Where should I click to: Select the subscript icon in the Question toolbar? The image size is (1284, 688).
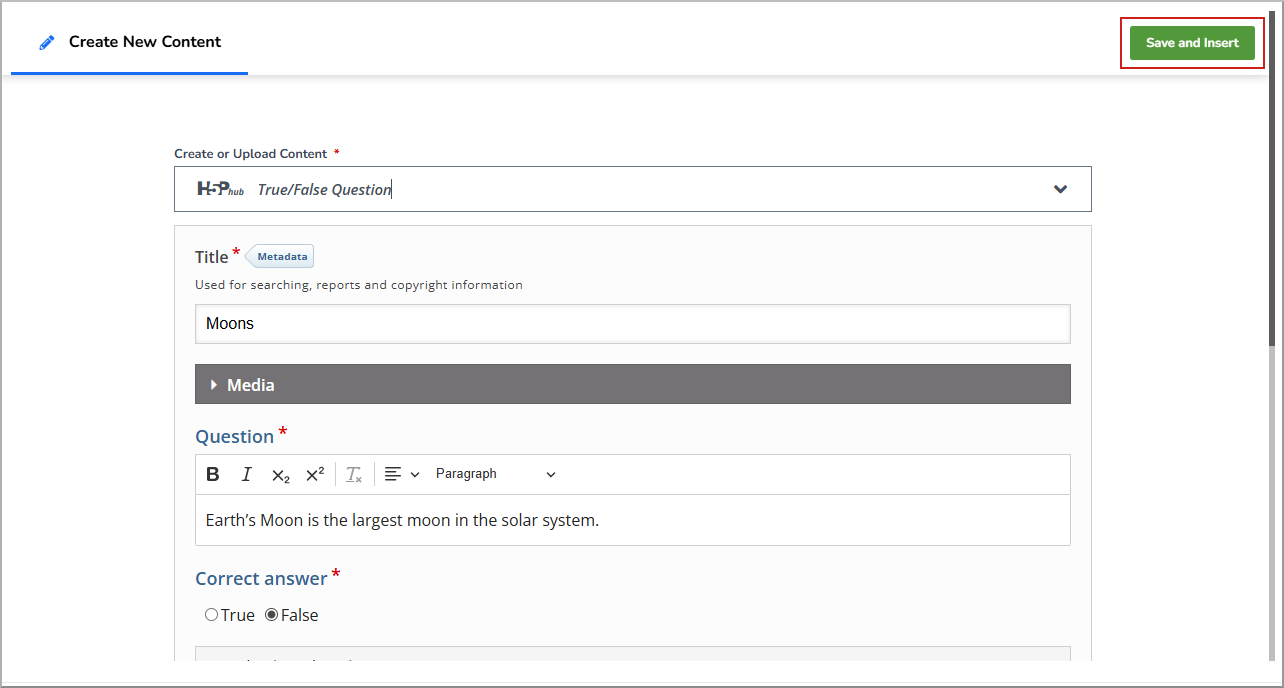point(280,473)
